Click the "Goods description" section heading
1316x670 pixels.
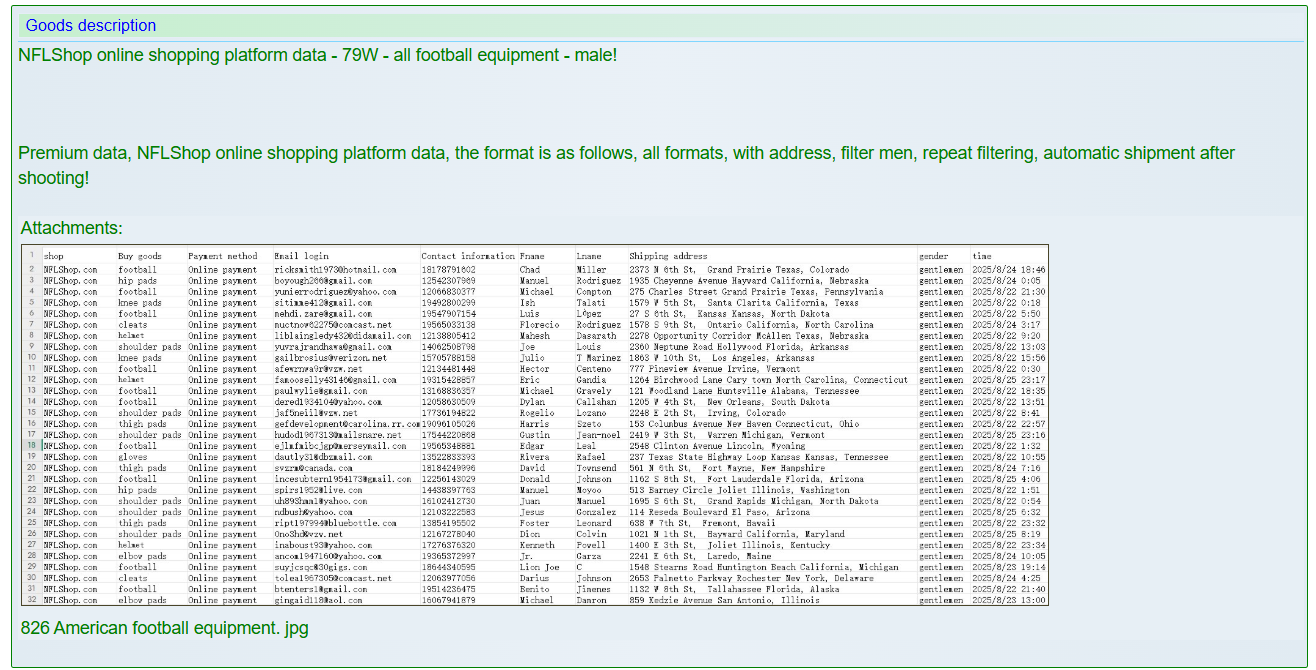click(91, 26)
